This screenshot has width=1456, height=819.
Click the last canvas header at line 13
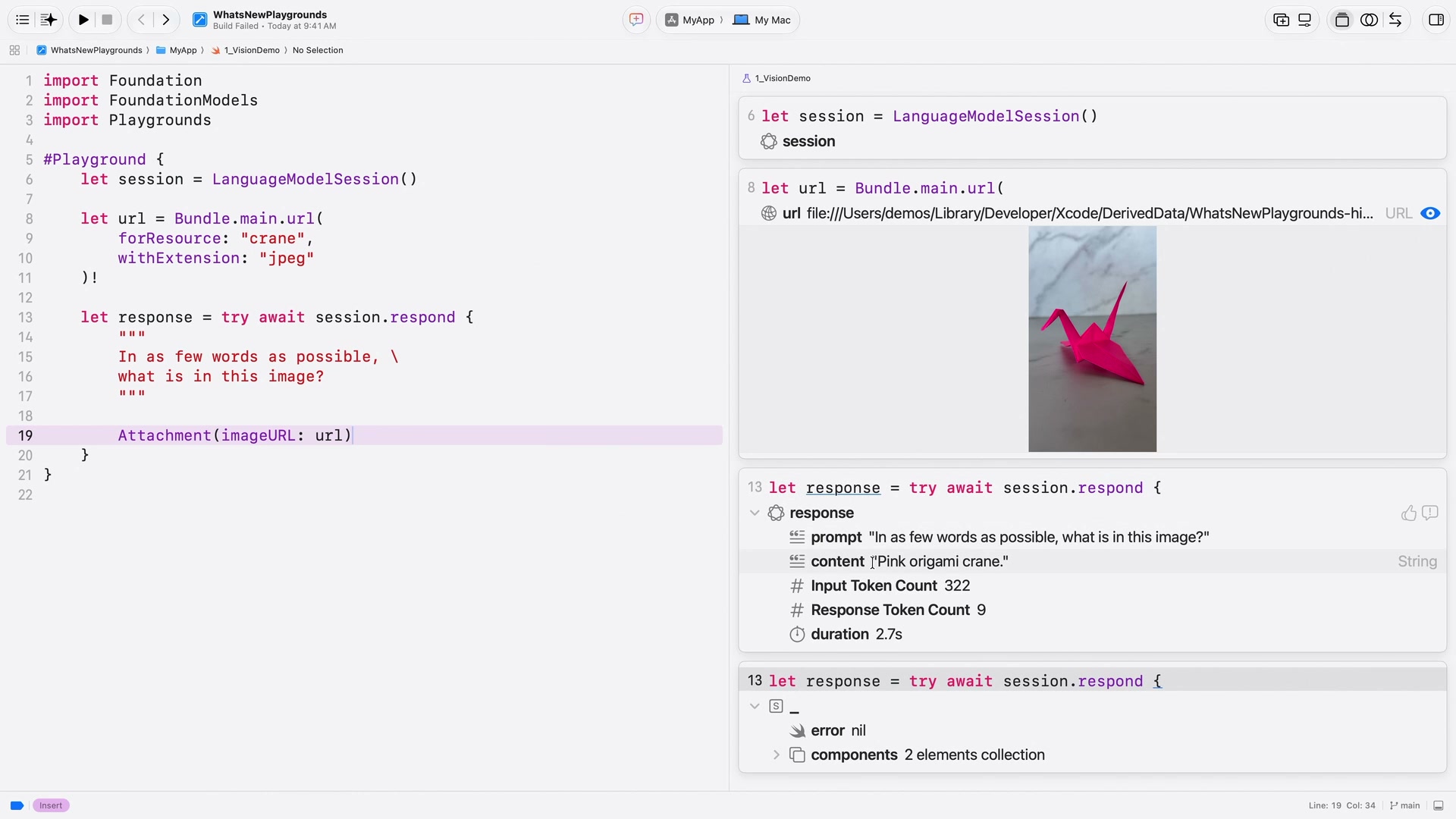[x=1092, y=681]
